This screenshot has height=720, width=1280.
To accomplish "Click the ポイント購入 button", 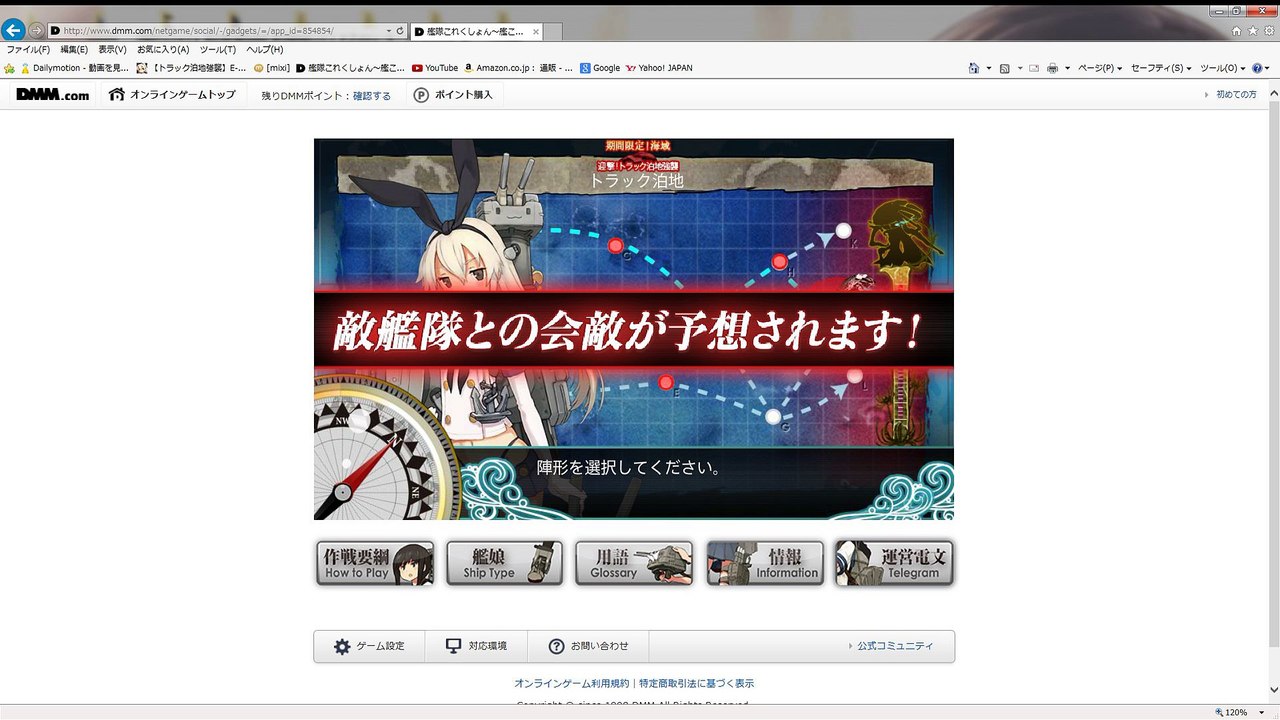I will click(x=453, y=95).
